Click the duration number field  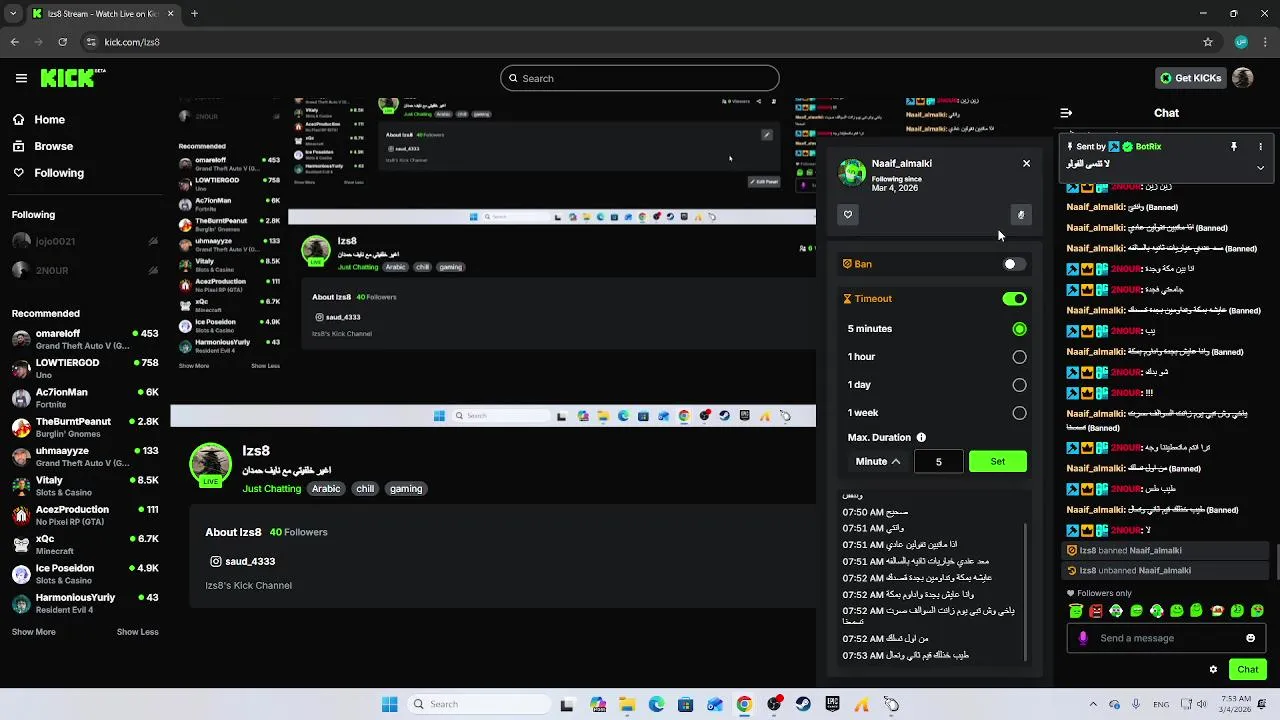(x=938, y=461)
